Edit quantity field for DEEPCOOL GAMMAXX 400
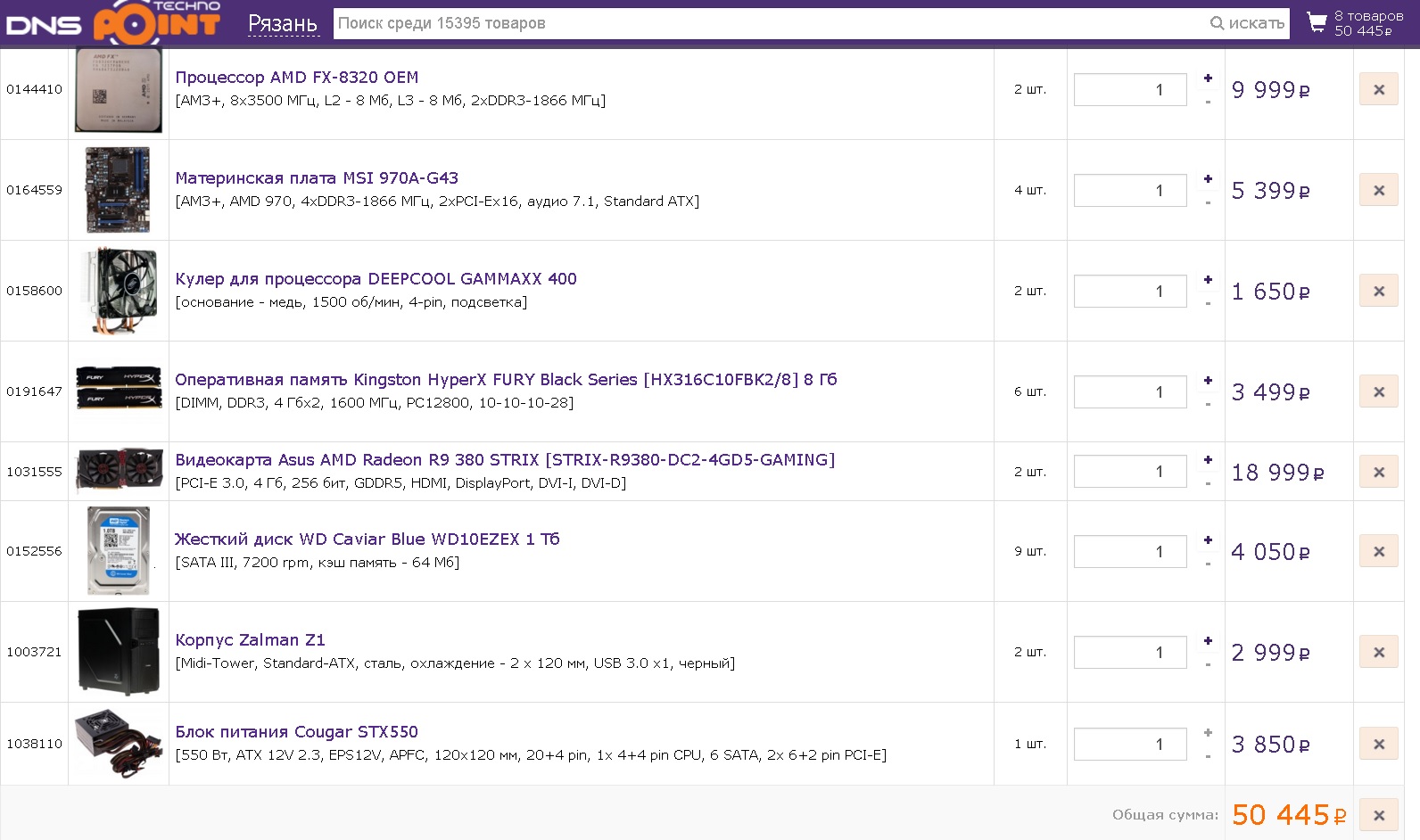 tap(1130, 291)
